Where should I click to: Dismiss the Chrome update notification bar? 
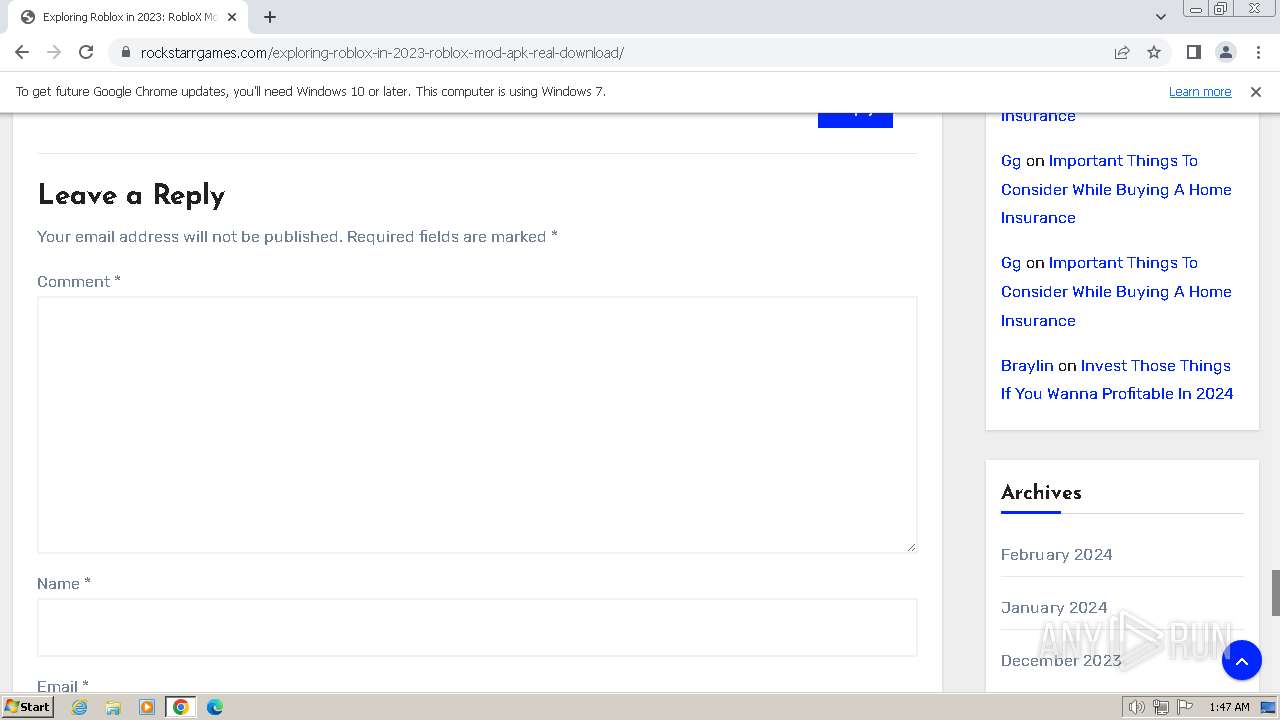tap(1256, 91)
